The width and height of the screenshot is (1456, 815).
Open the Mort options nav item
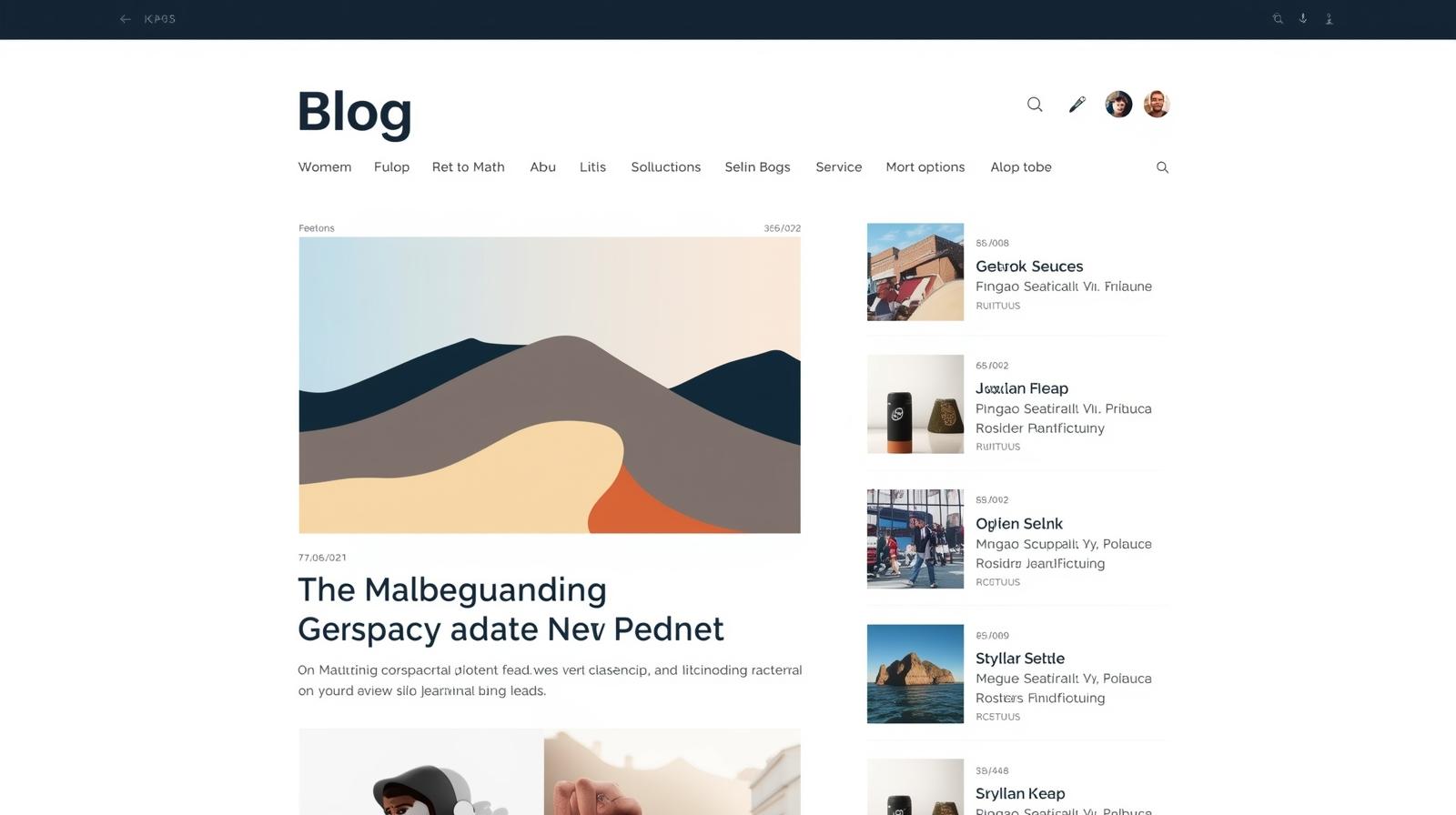tap(925, 167)
